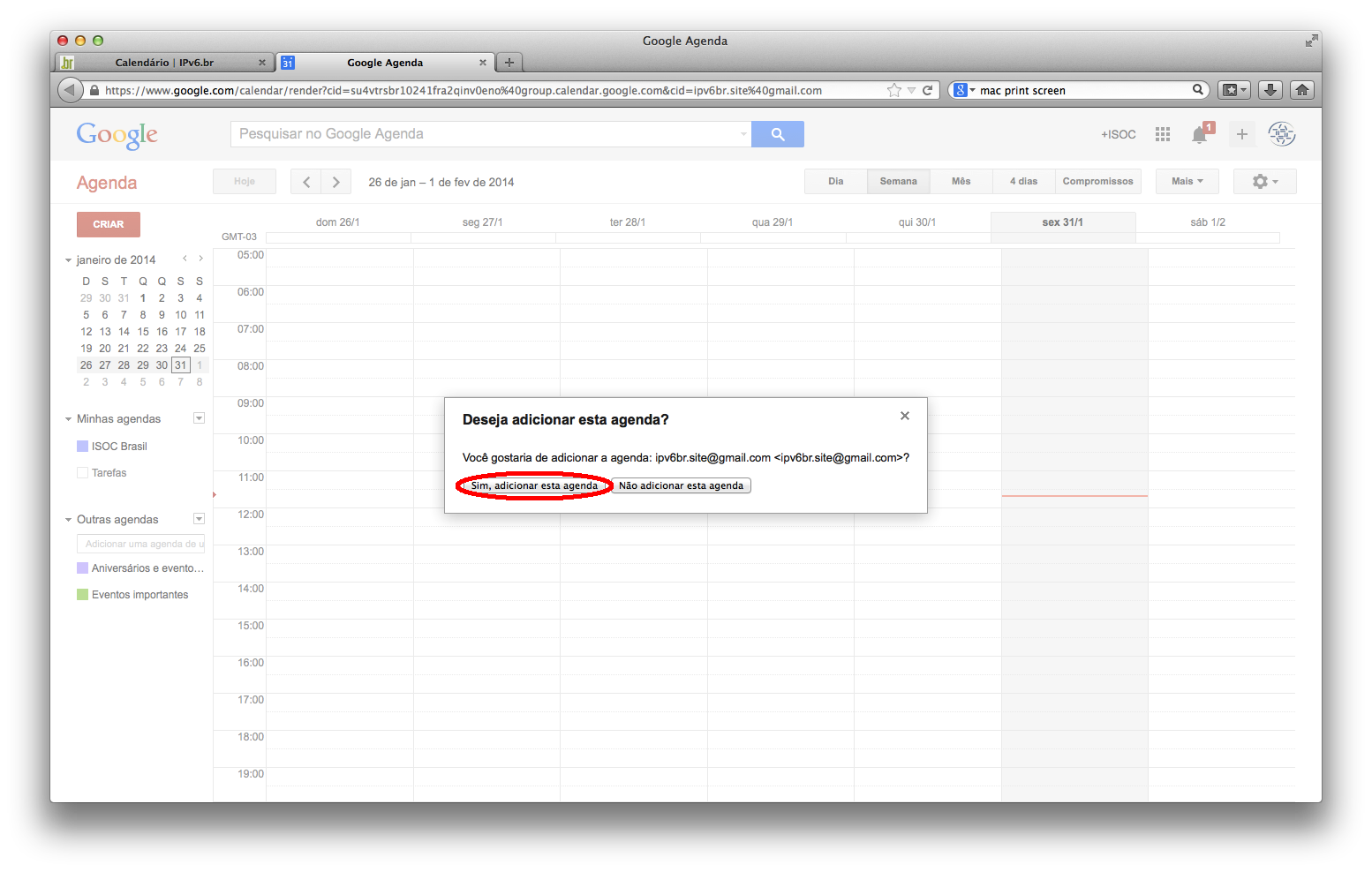Screen dimensions: 1372x872
Task: Toggle Eventos importantes calendar
Action: coord(82,595)
